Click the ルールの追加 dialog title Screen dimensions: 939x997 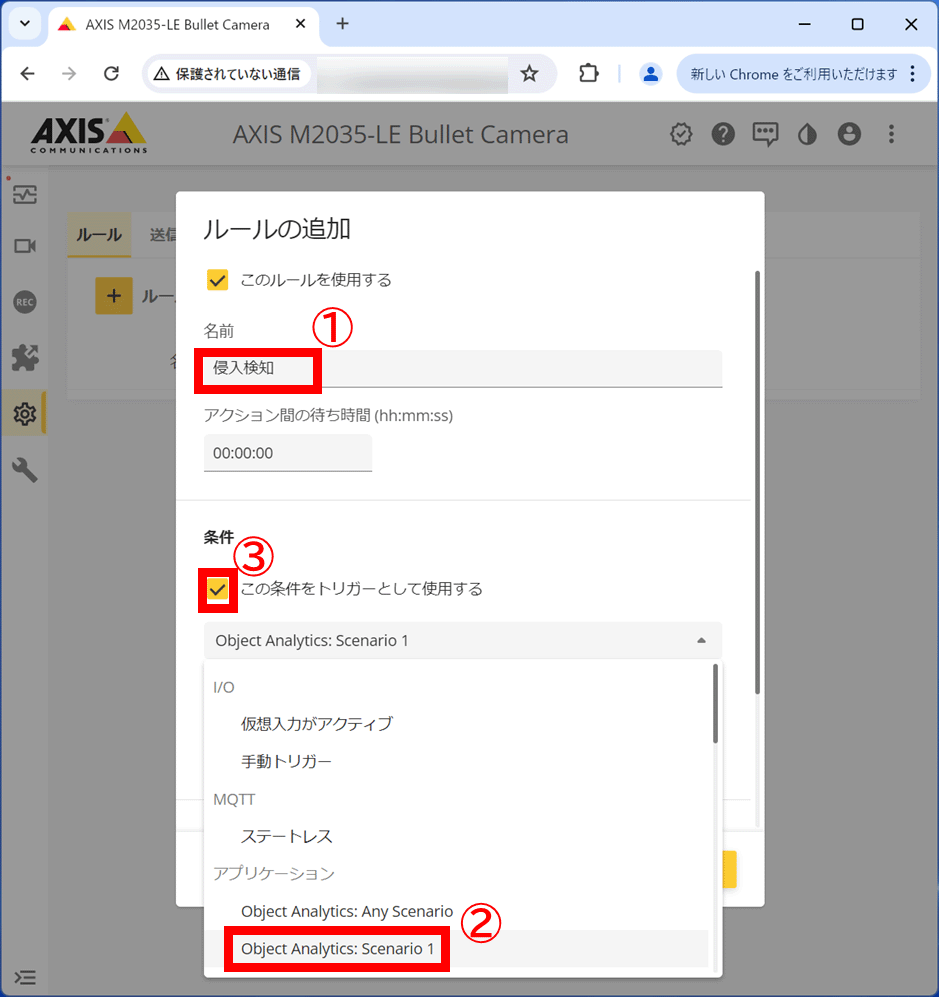277,229
